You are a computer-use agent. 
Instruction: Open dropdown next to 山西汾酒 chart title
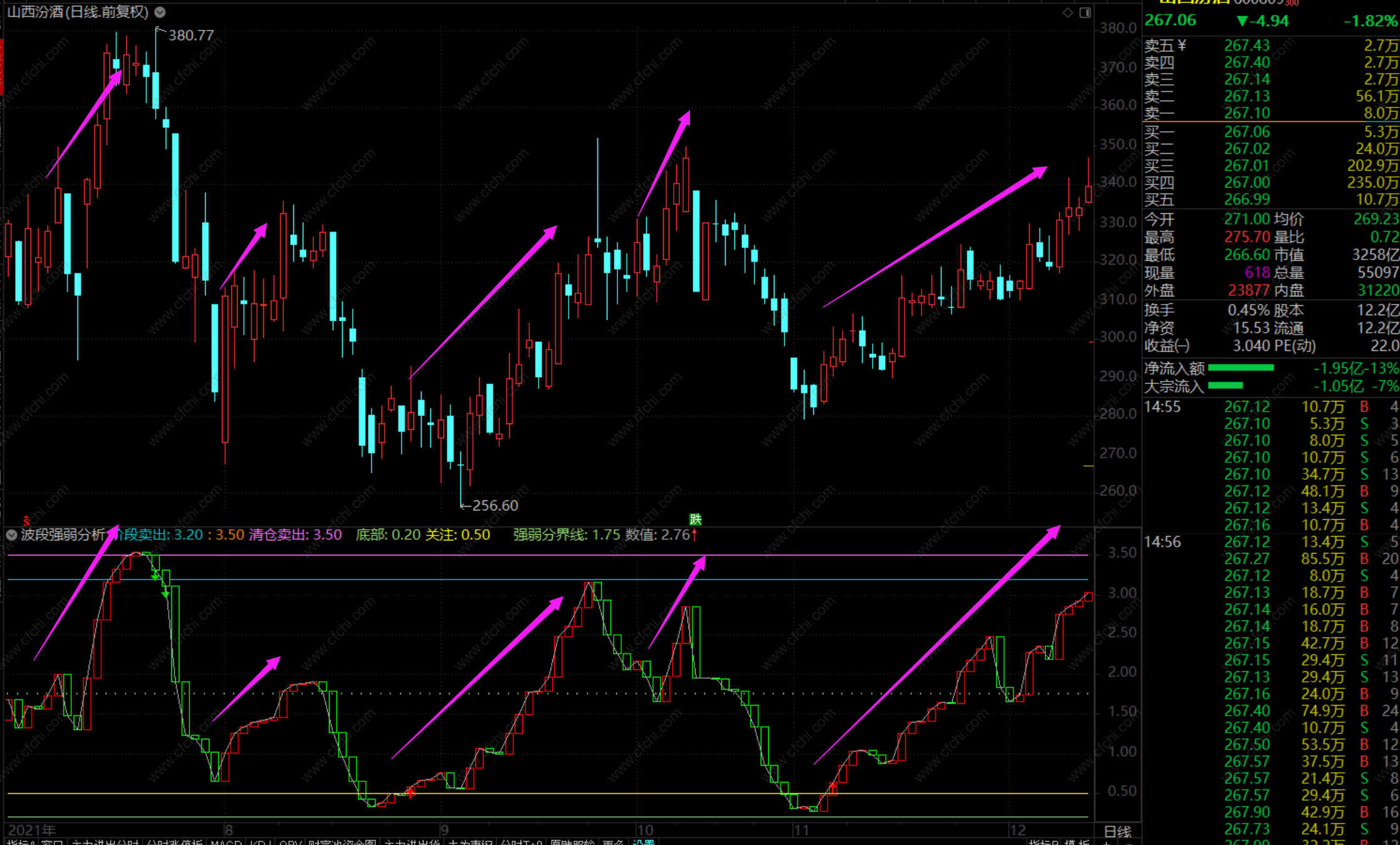160,12
